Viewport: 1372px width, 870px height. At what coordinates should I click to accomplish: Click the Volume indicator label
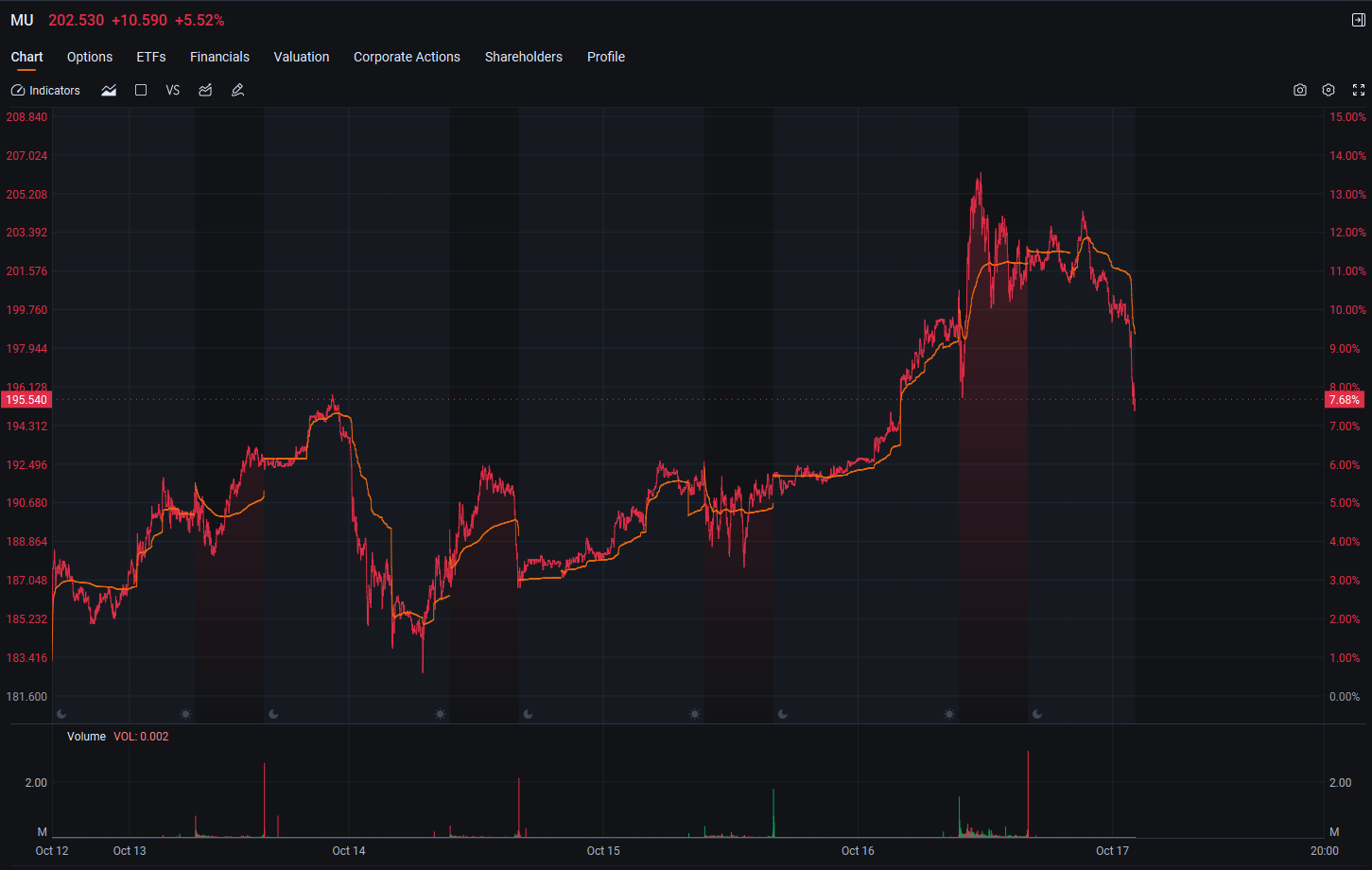(86, 737)
